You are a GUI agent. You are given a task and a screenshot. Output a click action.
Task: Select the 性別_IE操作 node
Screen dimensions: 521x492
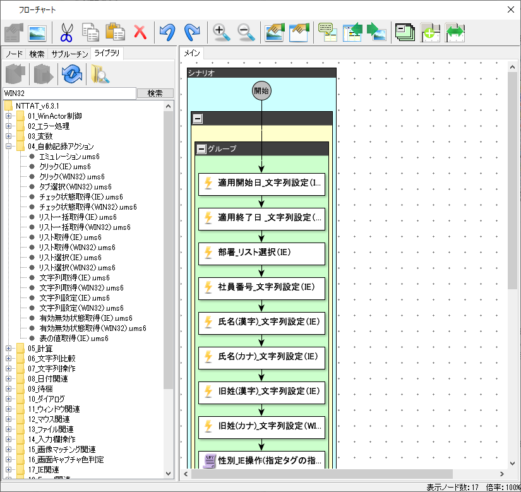click(261, 460)
